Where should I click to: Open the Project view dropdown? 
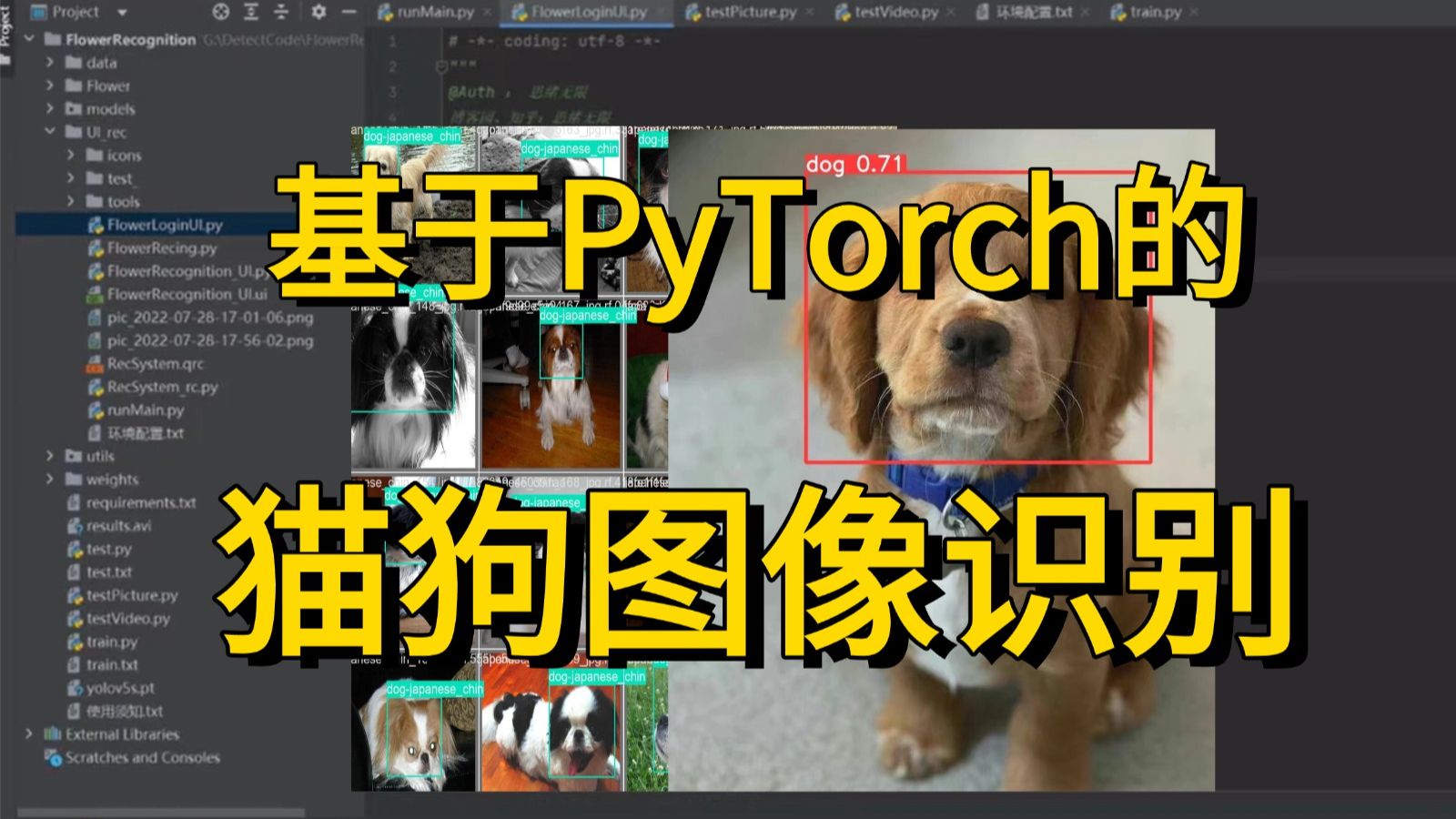click(122, 13)
